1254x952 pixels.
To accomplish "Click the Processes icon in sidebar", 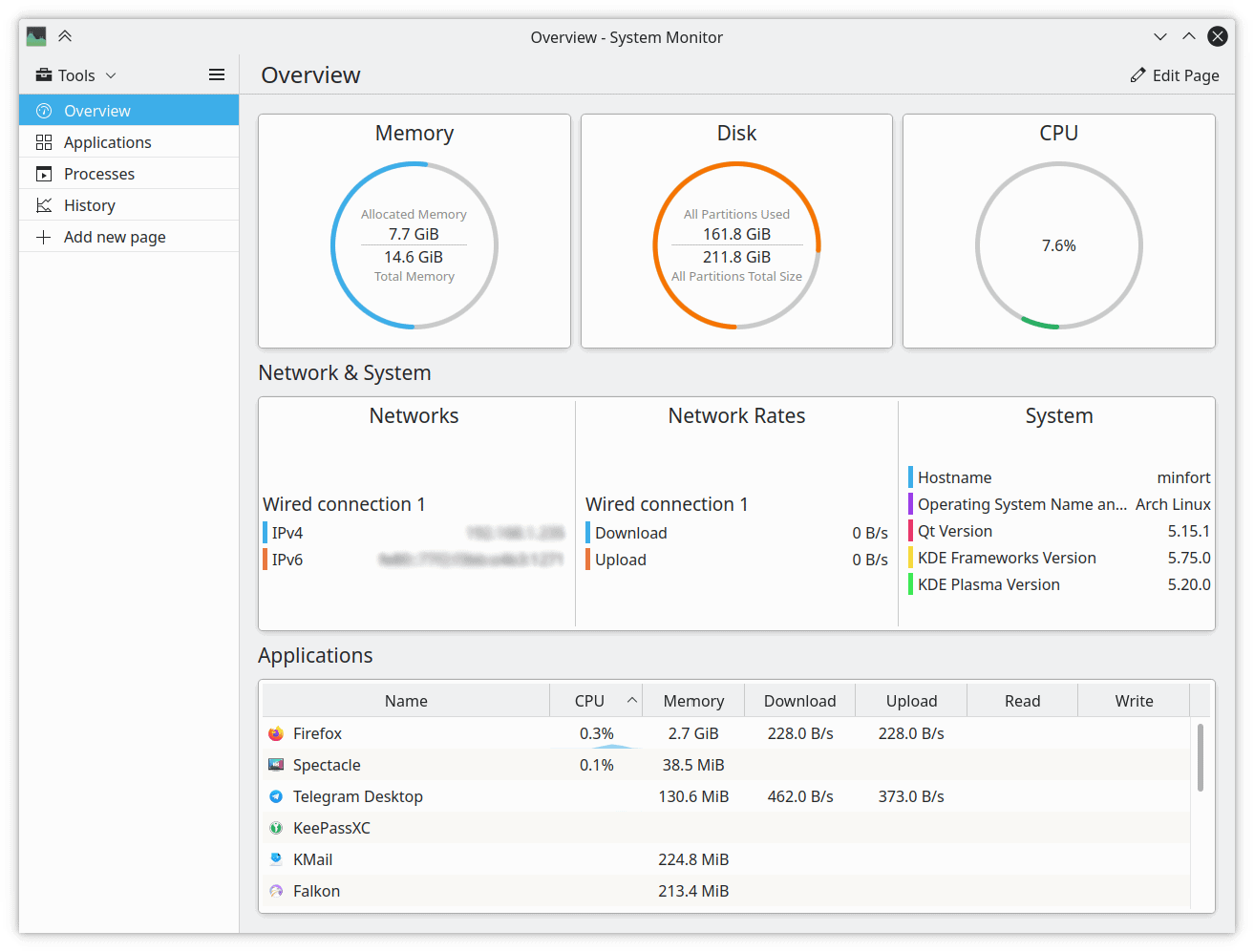I will point(44,174).
